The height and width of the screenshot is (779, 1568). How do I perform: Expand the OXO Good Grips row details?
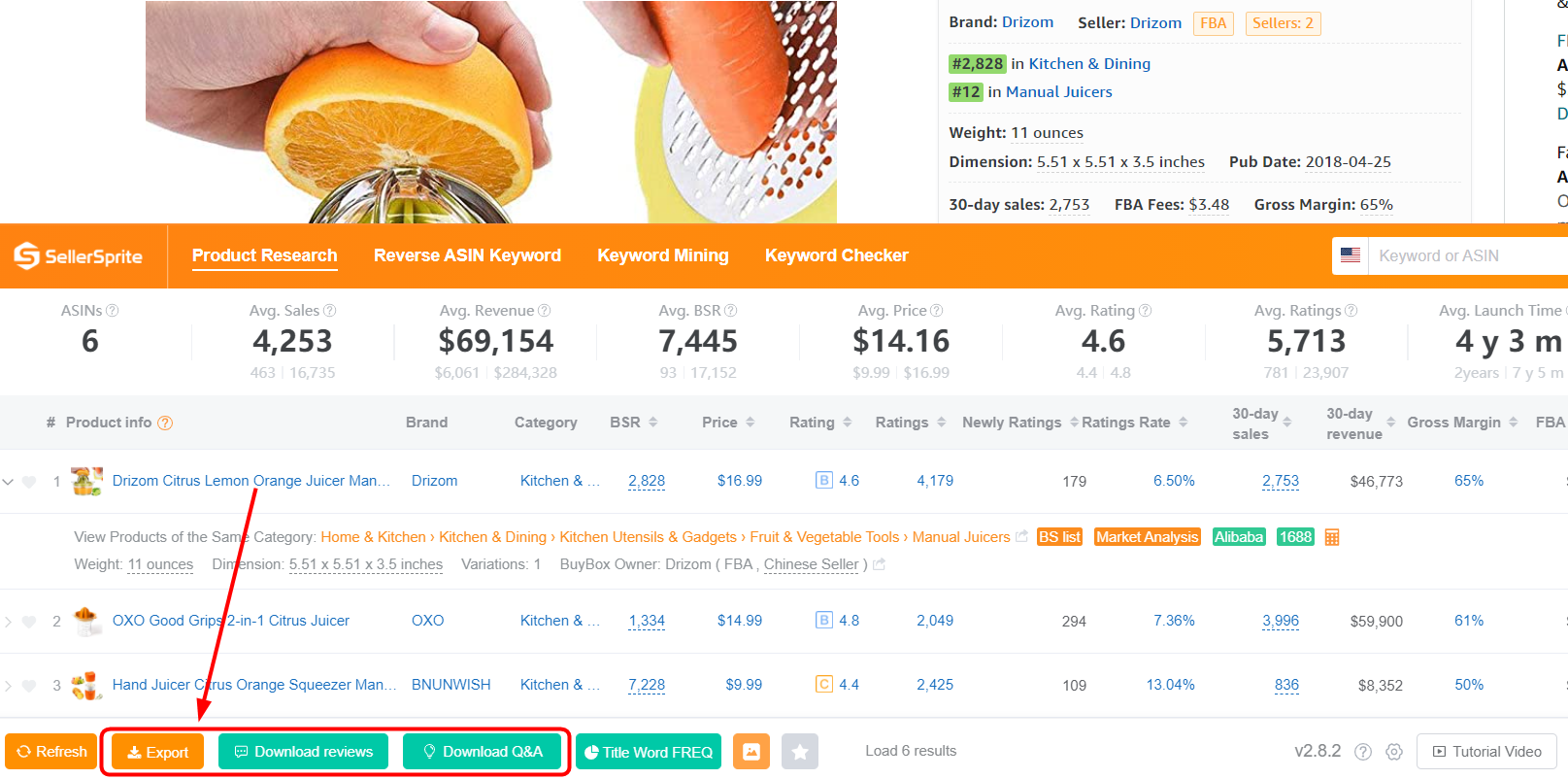(9, 622)
